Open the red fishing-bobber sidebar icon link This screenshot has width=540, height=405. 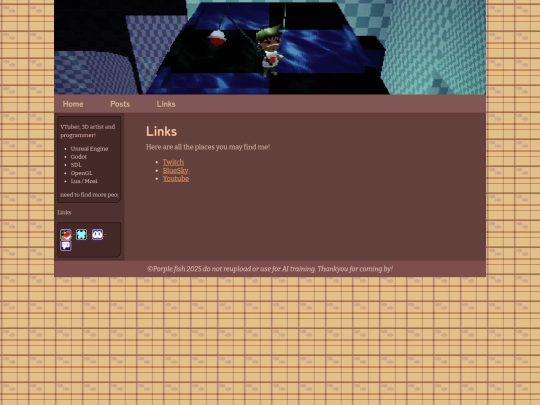pyautogui.click(x=66, y=235)
